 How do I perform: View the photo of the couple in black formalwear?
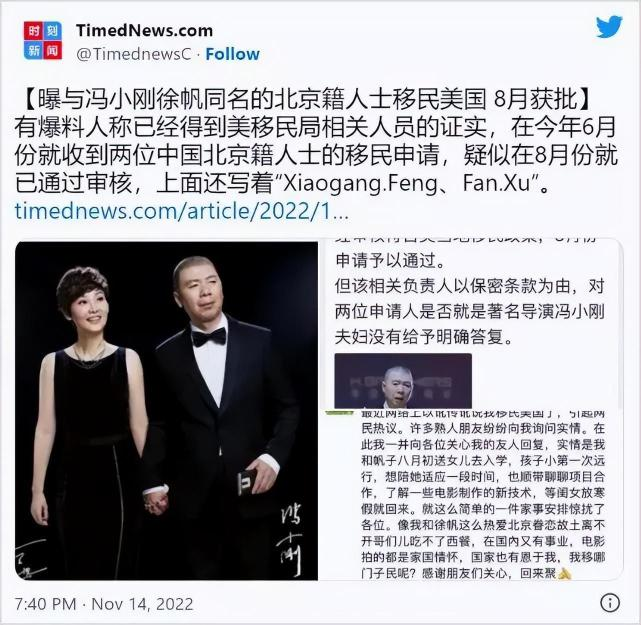[x=166, y=410]
